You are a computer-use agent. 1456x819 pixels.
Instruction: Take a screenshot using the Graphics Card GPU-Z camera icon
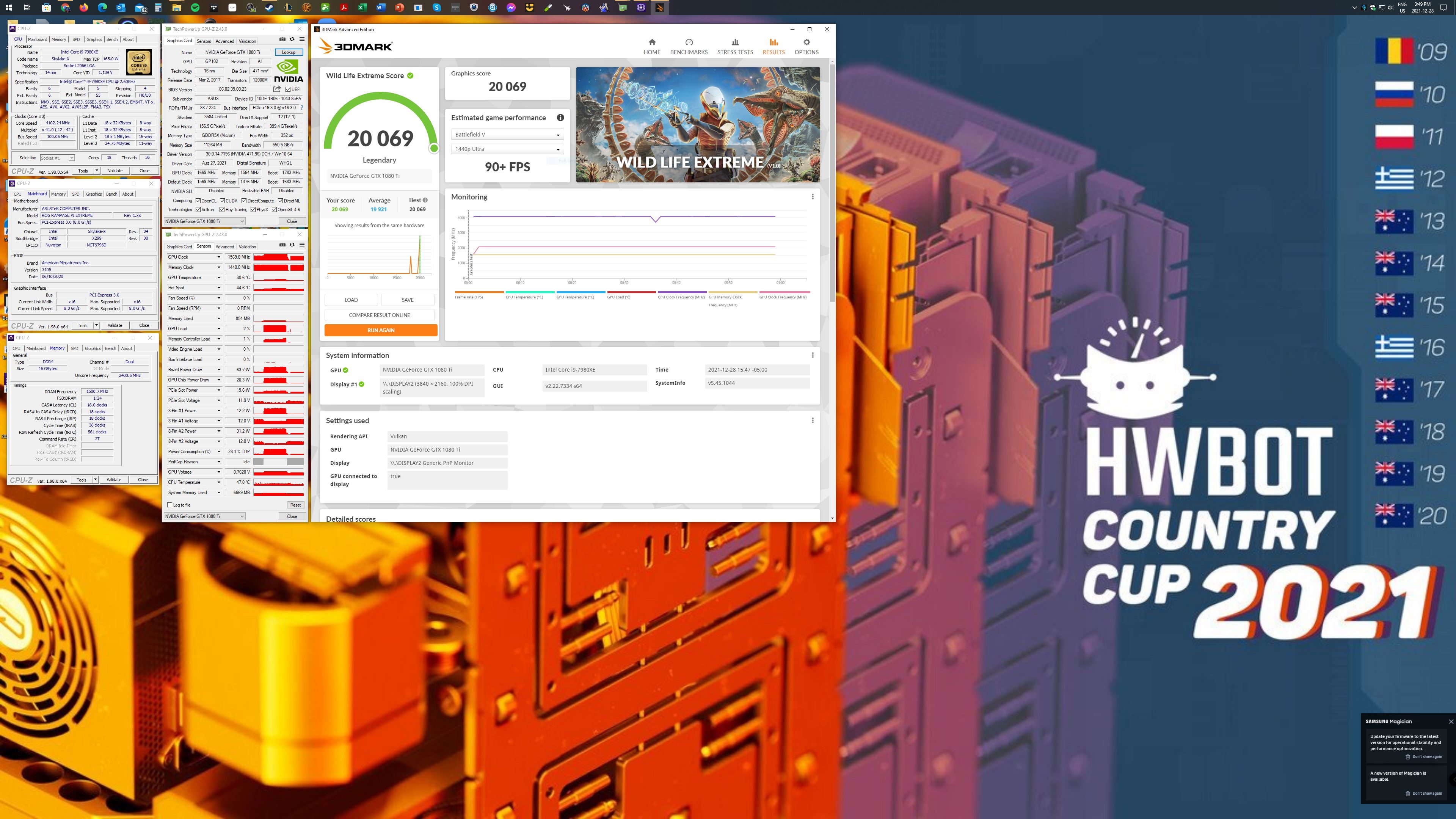282,39
